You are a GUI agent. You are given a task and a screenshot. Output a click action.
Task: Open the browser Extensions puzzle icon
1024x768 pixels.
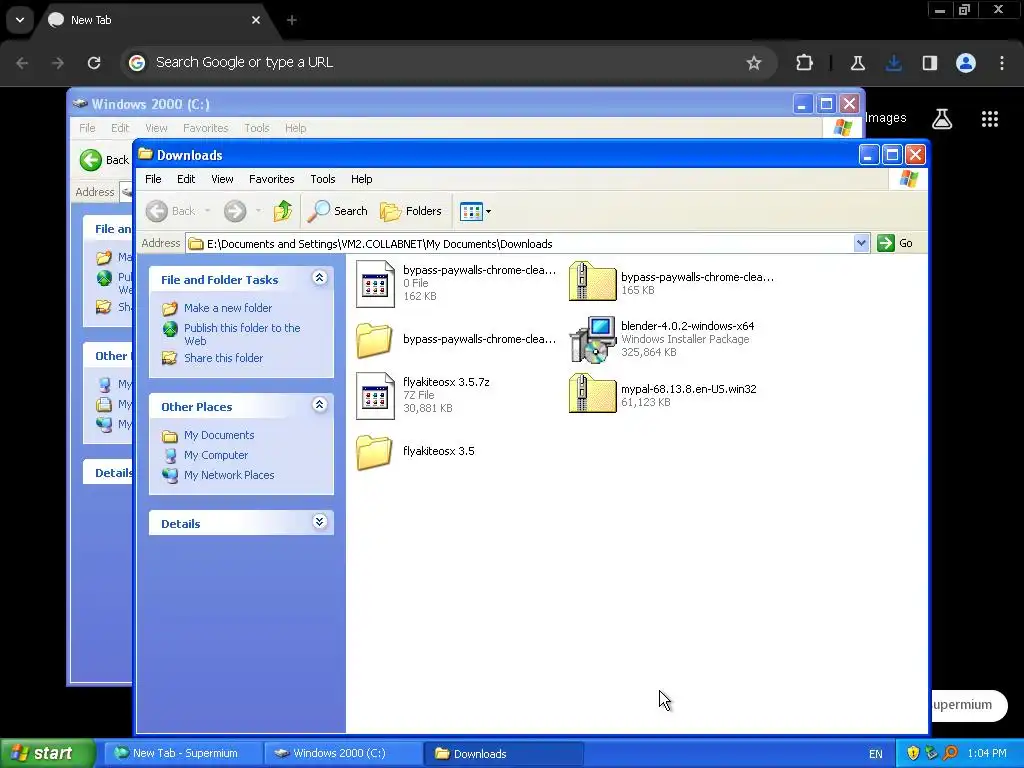pyautogui.click(x=805, y=63)
